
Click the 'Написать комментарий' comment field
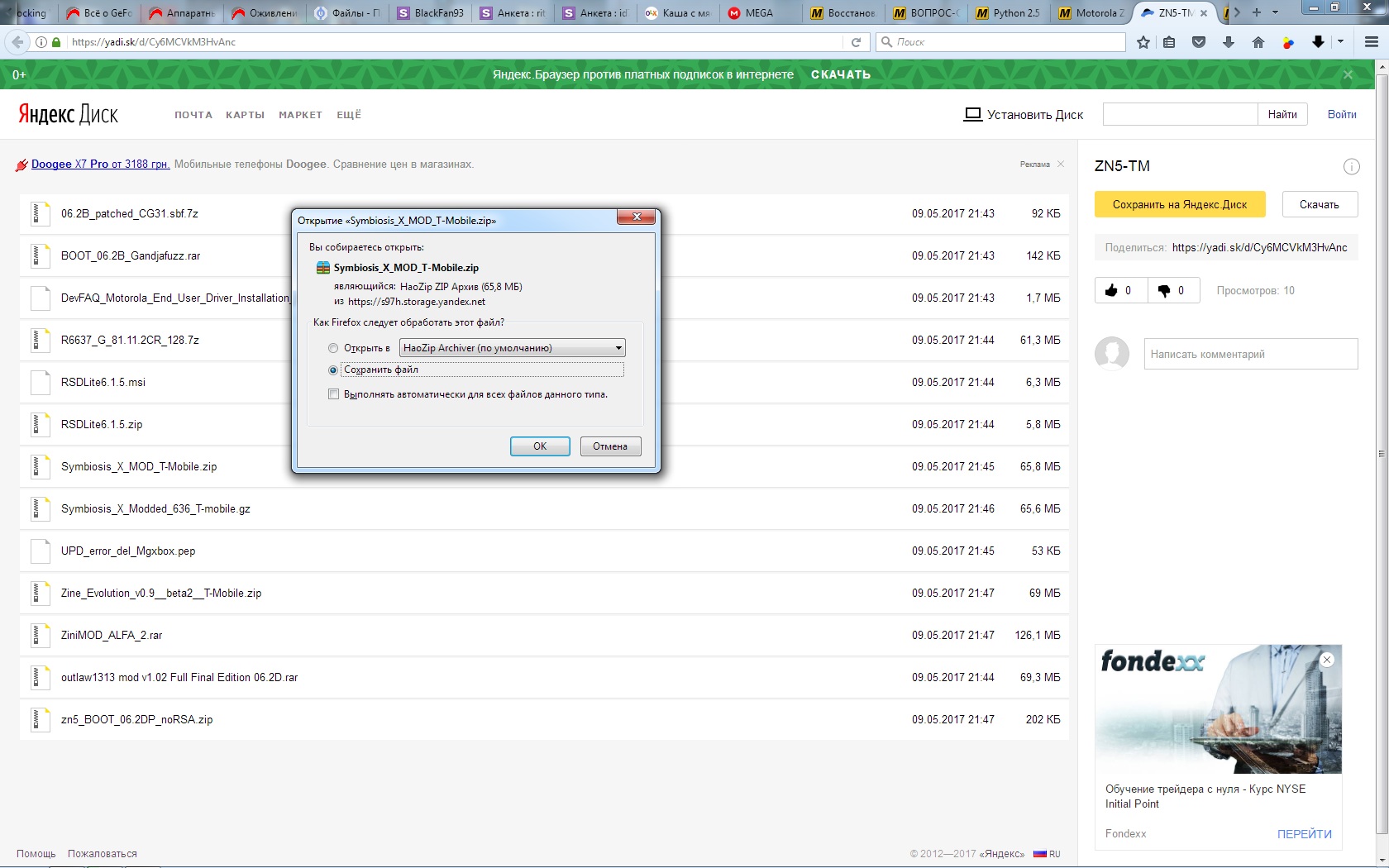(x=1251, y=354)
